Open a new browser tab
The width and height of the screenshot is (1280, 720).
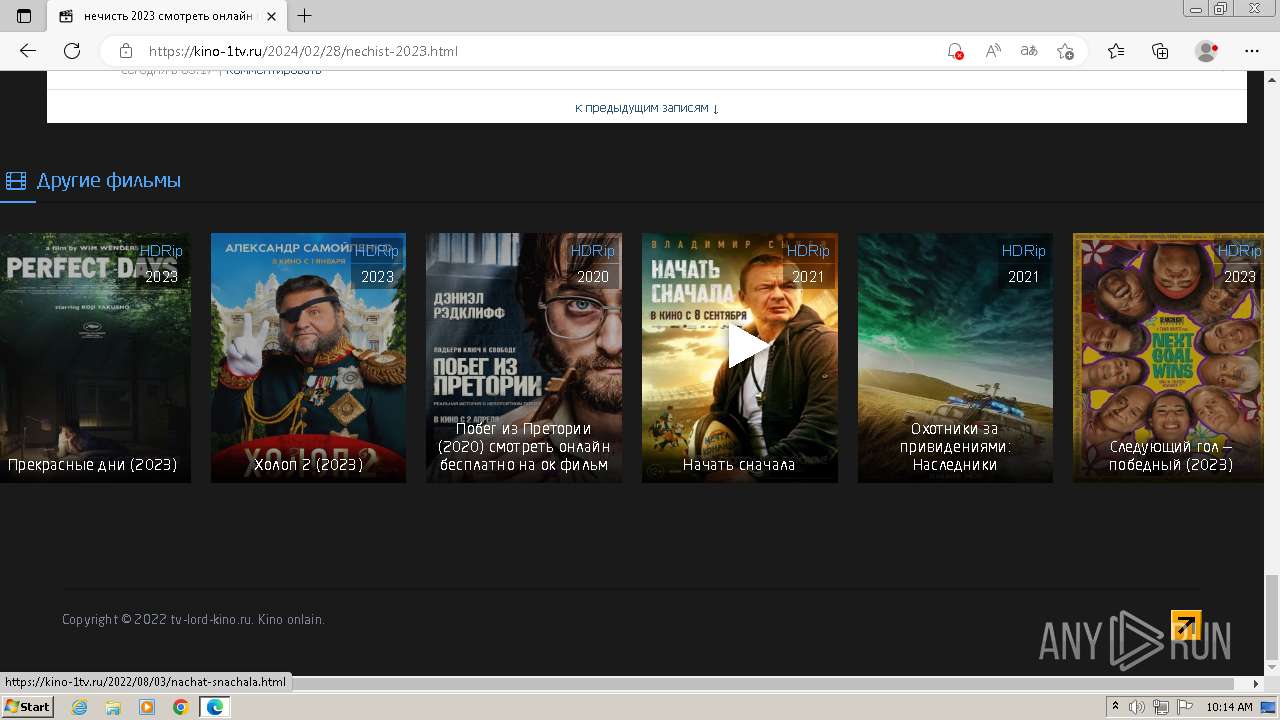point(305,16)
